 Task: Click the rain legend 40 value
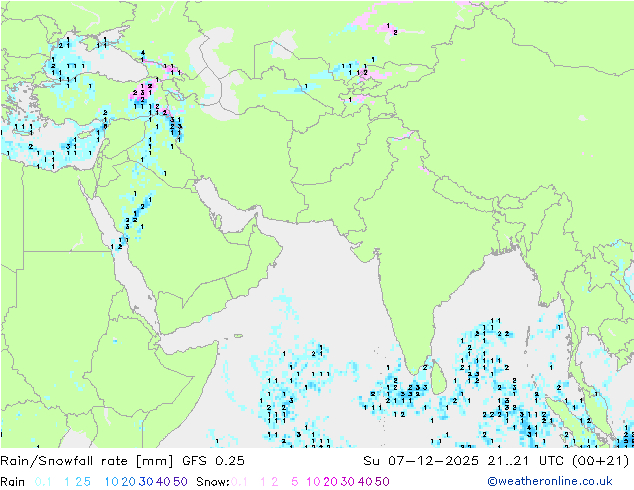click(x=163, y=482)
